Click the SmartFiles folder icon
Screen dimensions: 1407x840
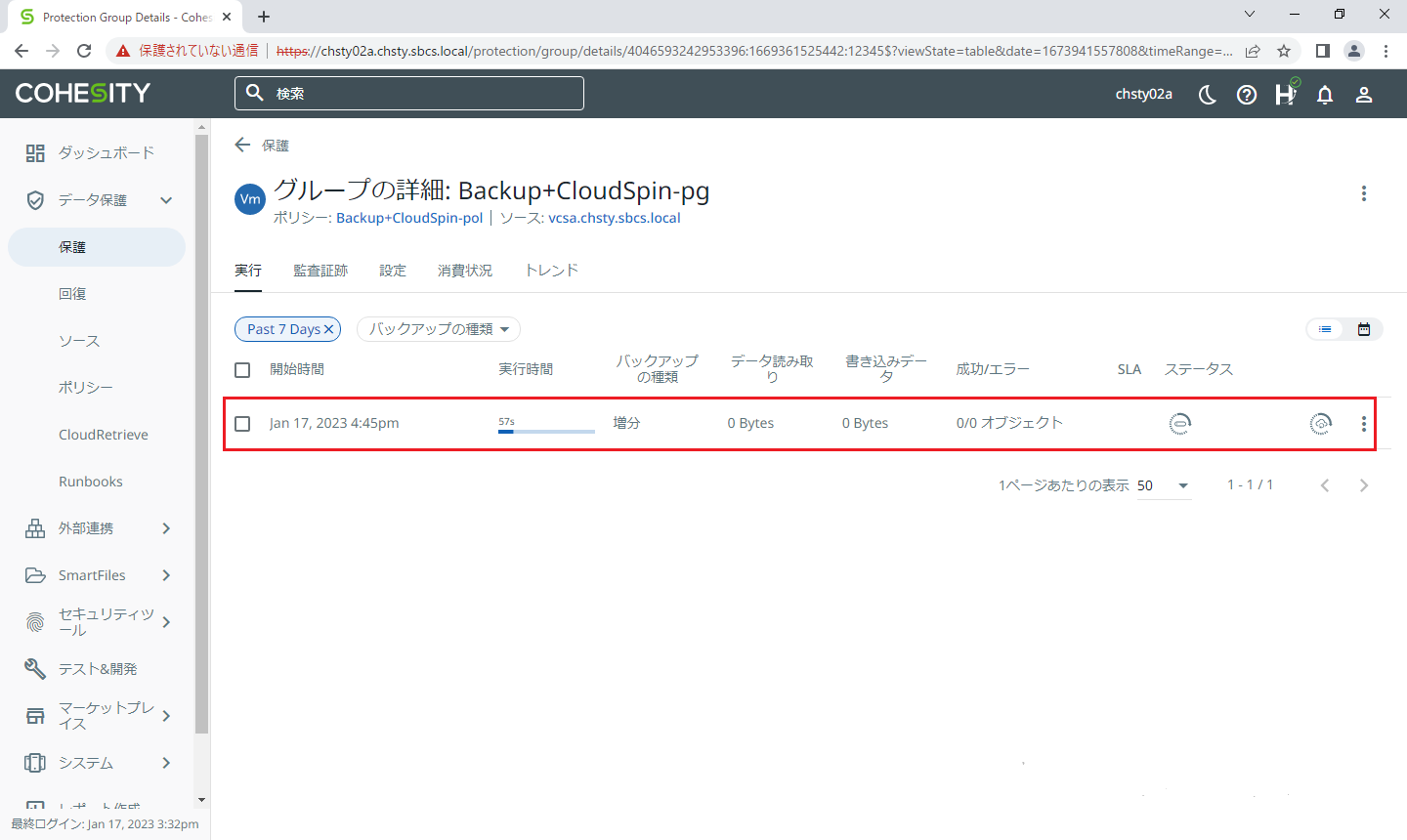coord(35,575)
